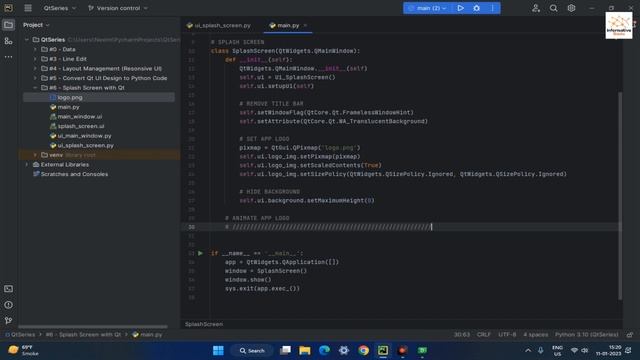Viewport: 640px width, 360px height.
Task: Open Search Everywhere magnifier
Action: (553, 8)
